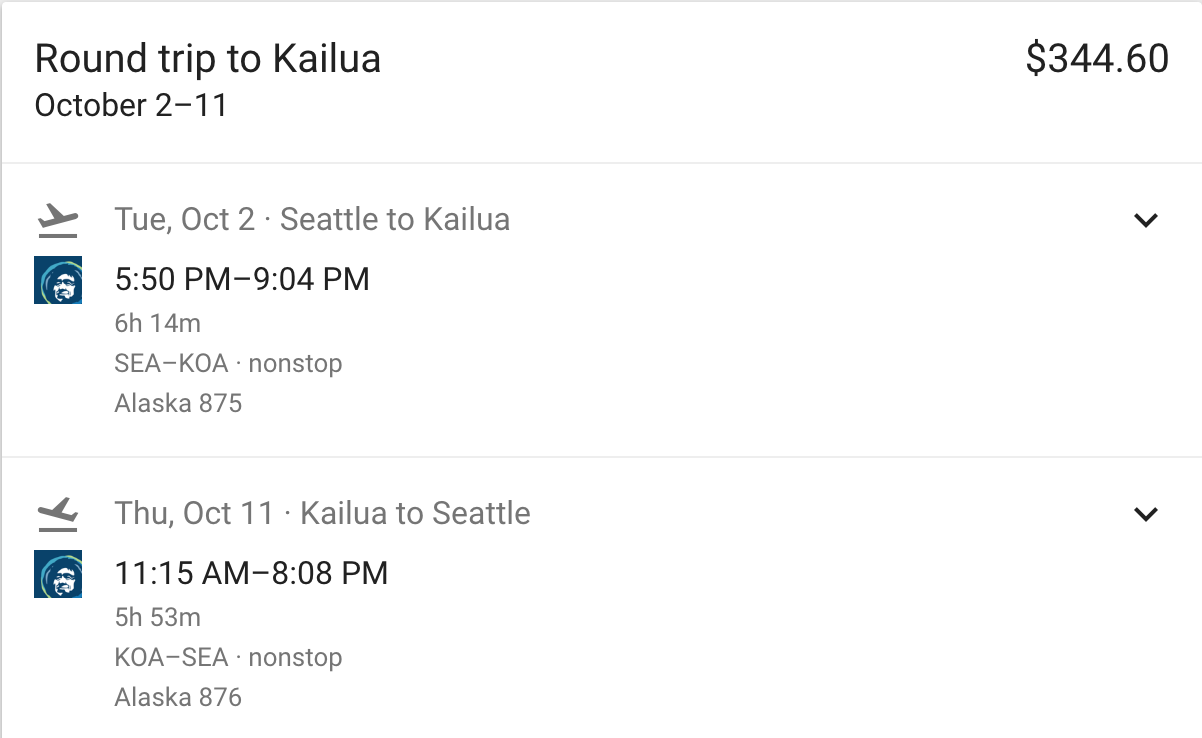Image resolution: width=1202 pixels, height=738 pixels.
Task: Click the 6h 14m flight duration
Action: coord(157,323)
